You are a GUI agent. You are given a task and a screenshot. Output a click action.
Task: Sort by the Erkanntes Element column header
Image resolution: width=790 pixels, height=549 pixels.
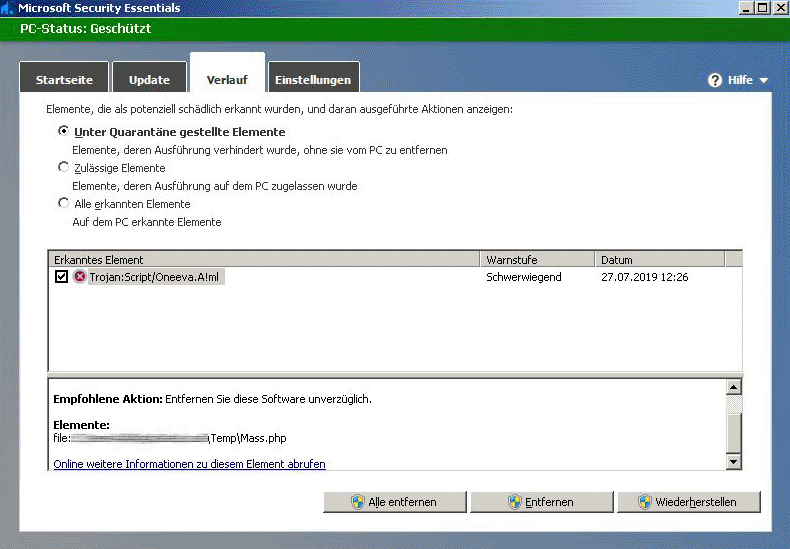(x=264, y=259)
